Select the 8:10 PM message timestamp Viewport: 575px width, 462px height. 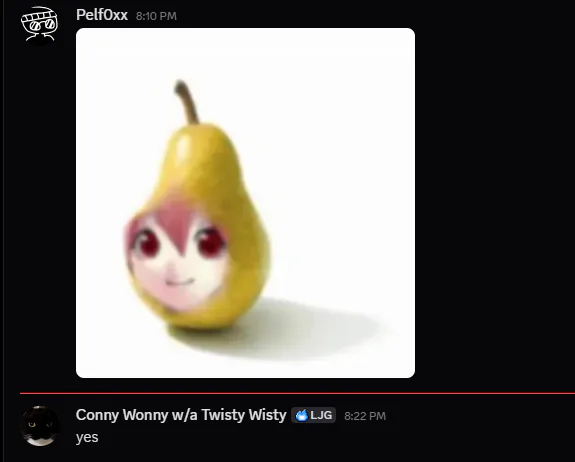tap(156, 16)
